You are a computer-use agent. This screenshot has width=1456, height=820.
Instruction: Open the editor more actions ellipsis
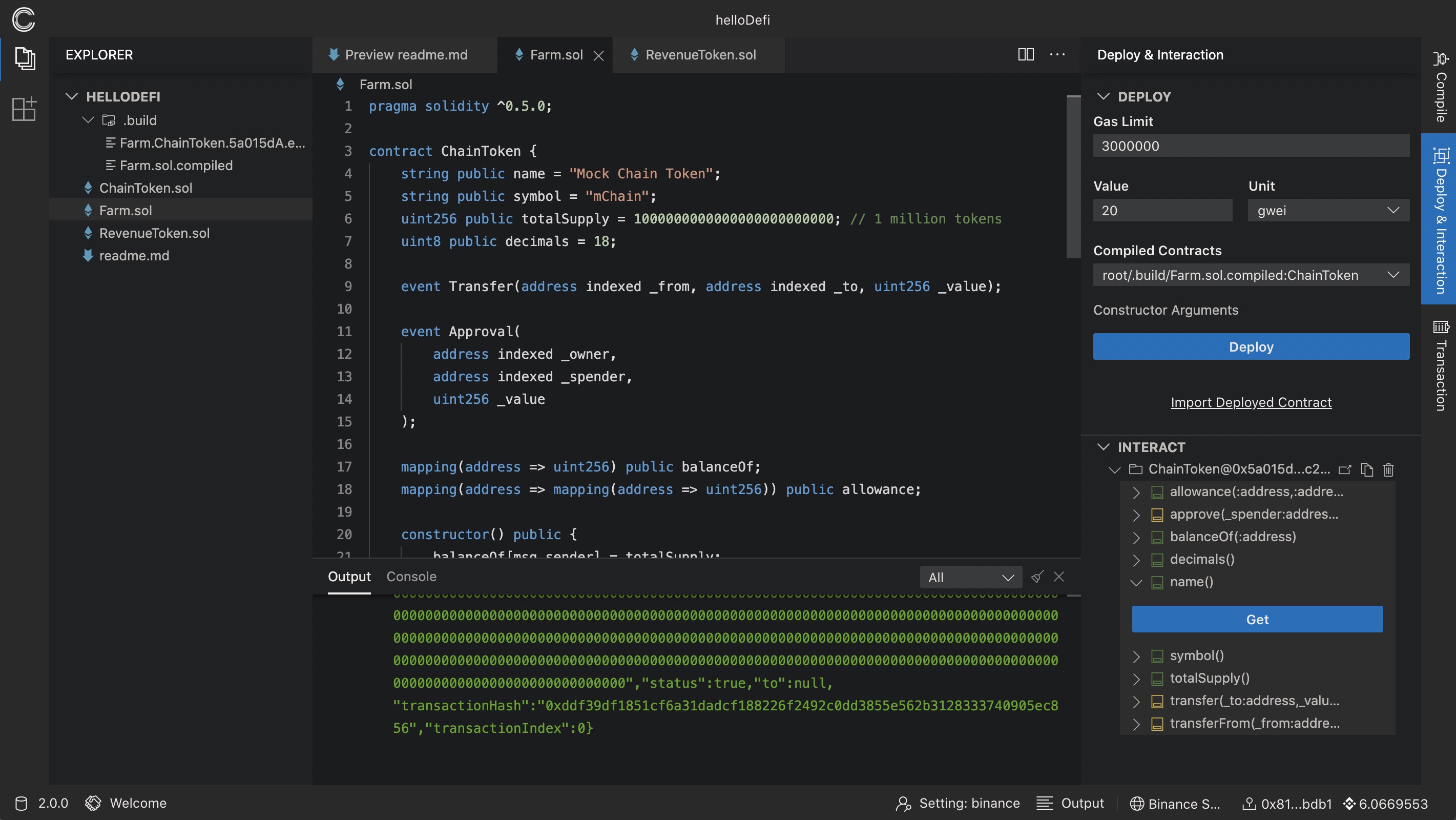(x=1057, y=54)
